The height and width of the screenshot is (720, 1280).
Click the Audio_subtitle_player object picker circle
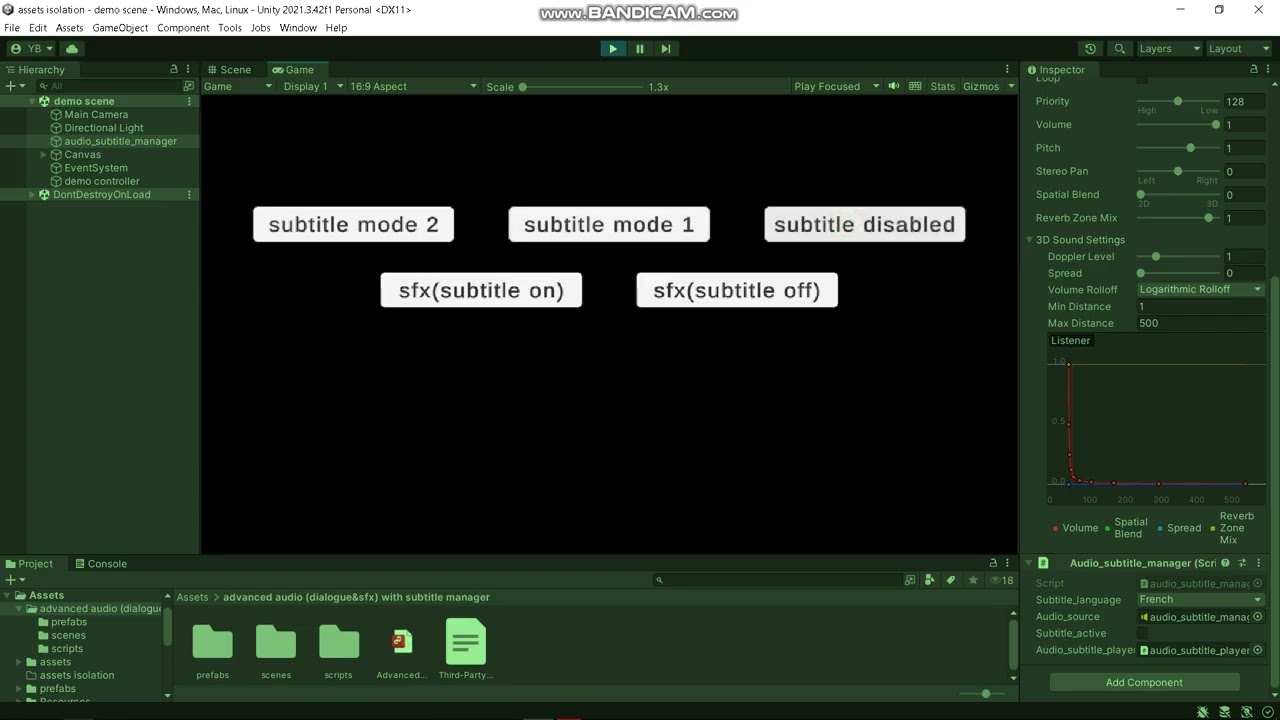[x=1258, y=650]
